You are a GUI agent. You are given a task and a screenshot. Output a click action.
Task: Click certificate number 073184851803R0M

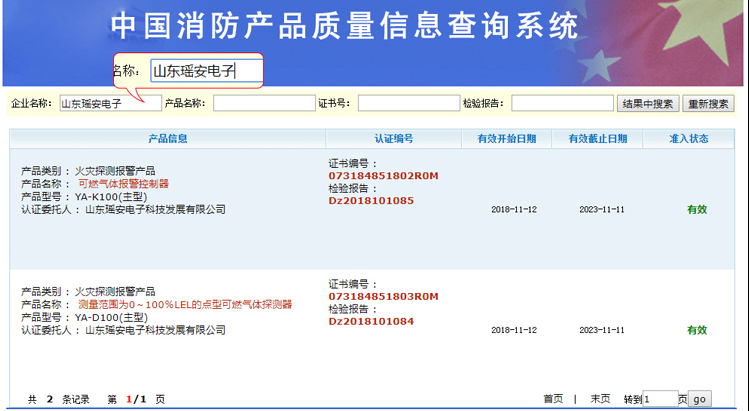383,297
